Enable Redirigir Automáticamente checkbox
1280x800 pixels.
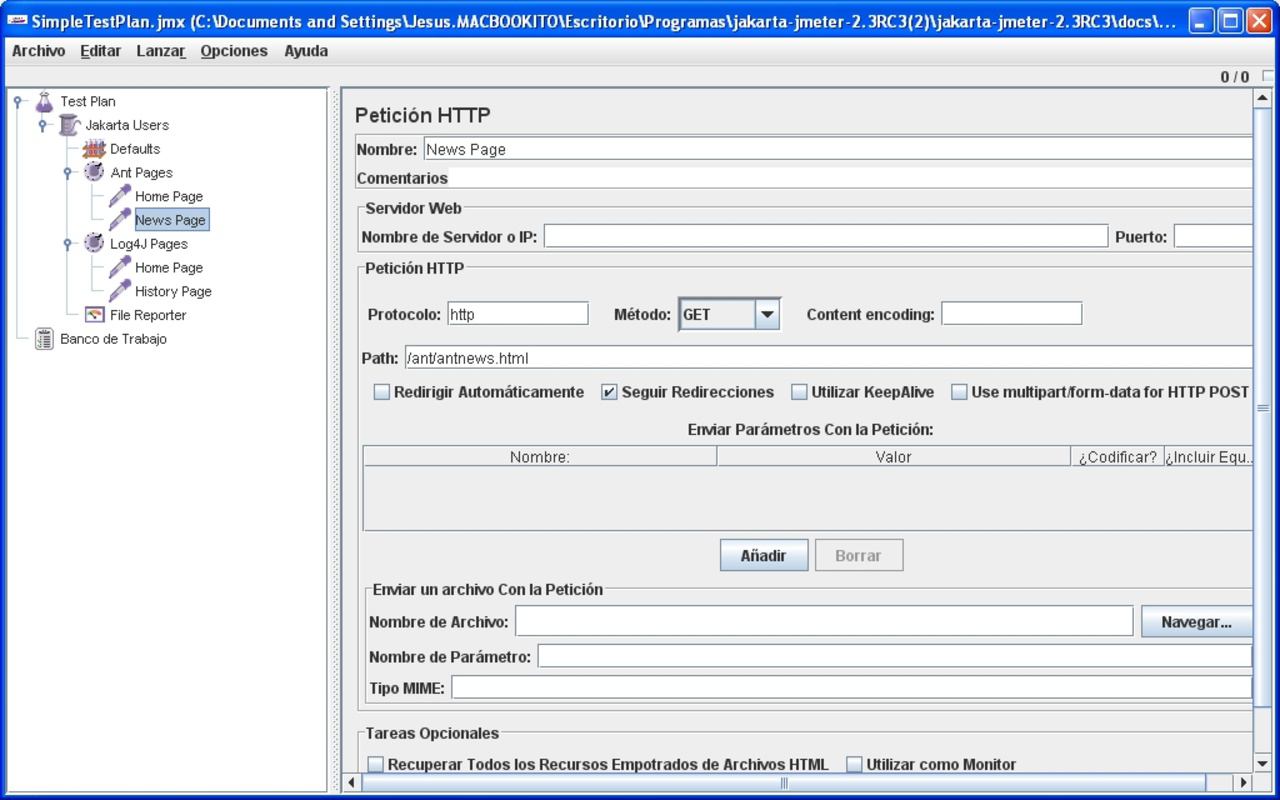[381, 392]
